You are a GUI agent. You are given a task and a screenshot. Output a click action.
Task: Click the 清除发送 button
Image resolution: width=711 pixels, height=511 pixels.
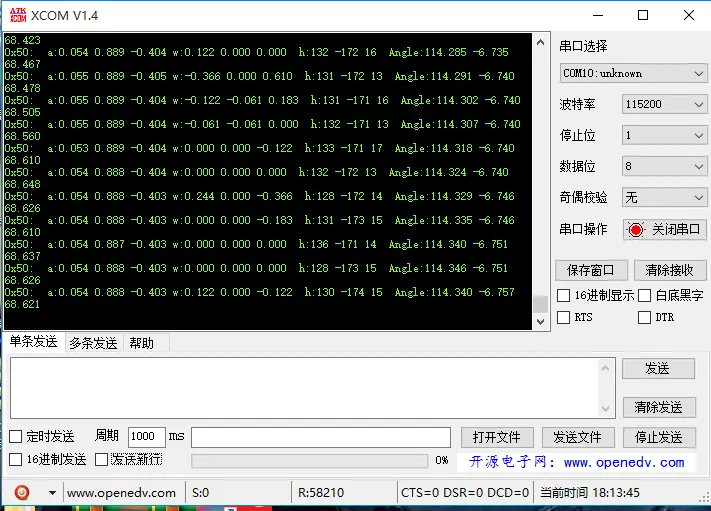click(x=658, y=407)
